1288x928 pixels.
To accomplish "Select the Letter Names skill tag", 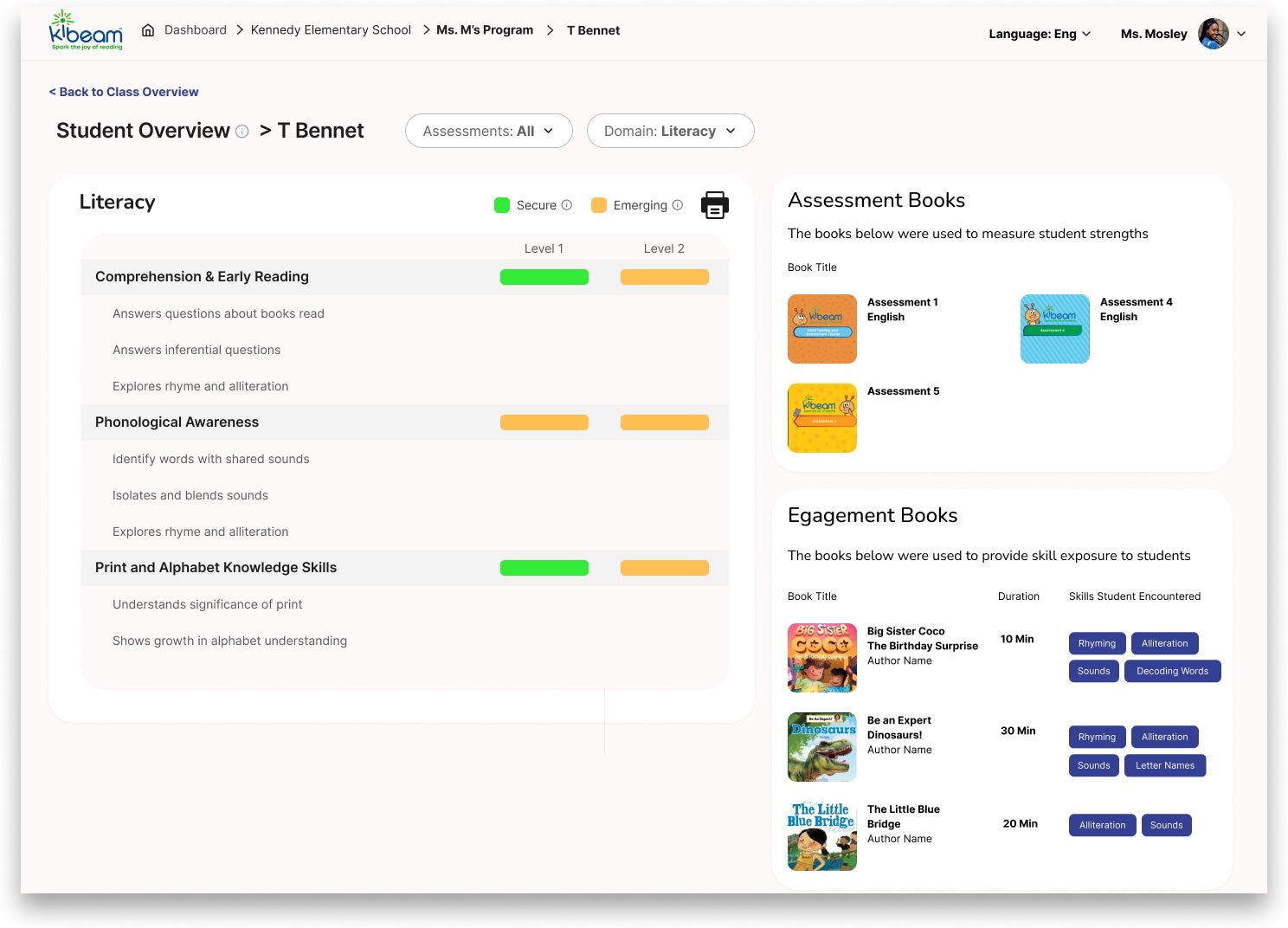I will pos(1164,765).
